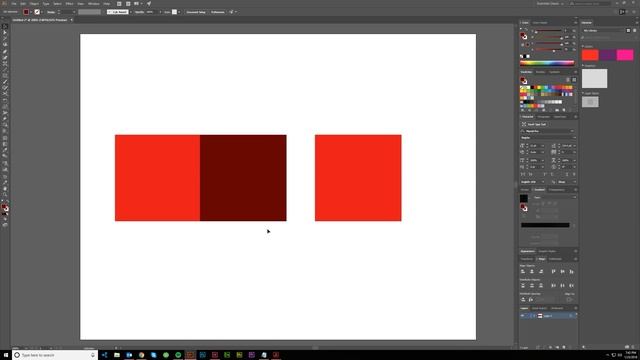The height and width of the screenshot is (360, 640).
Task: Open the Object menu
Action: pos(34,4)
